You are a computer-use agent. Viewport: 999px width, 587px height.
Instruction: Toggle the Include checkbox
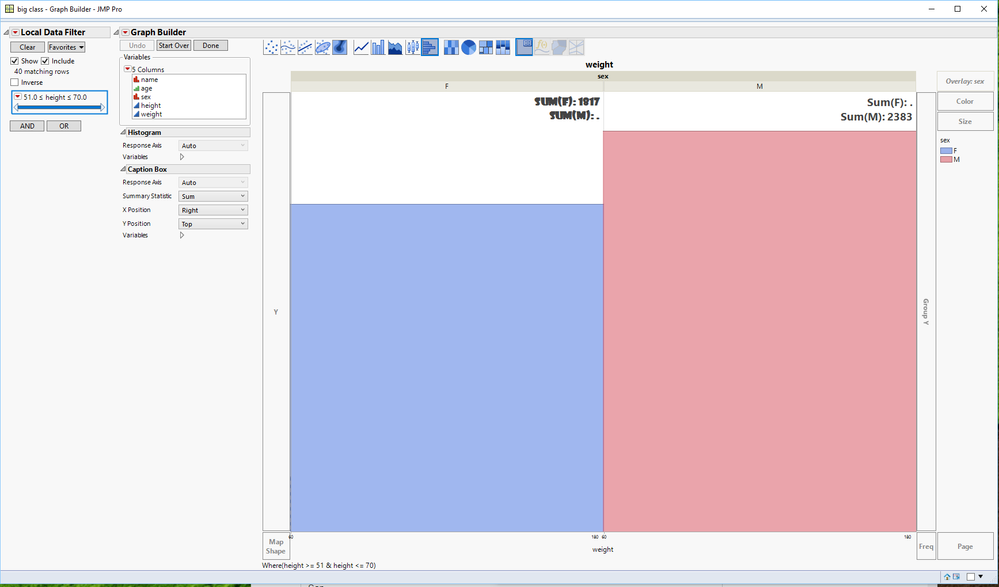pos(45,61)
